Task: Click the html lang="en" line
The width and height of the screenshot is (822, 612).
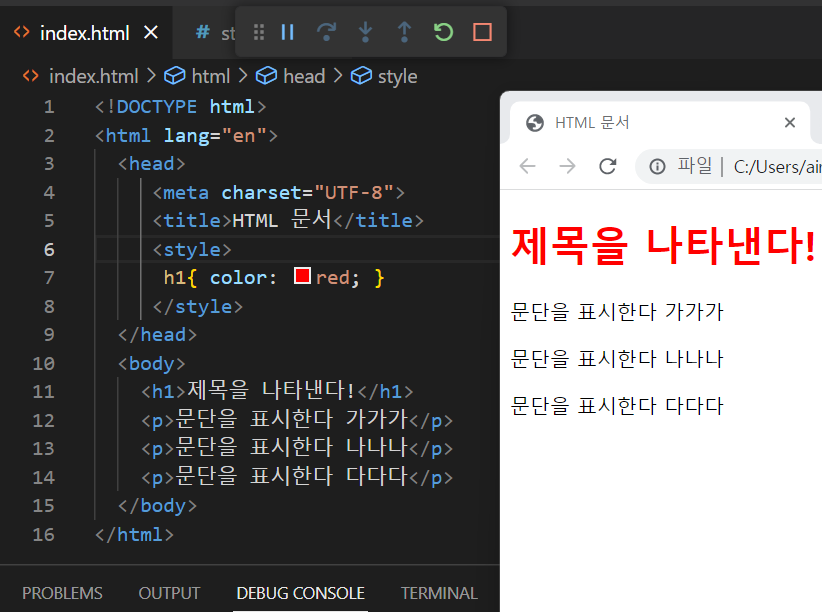Action: tap(186, 136)
